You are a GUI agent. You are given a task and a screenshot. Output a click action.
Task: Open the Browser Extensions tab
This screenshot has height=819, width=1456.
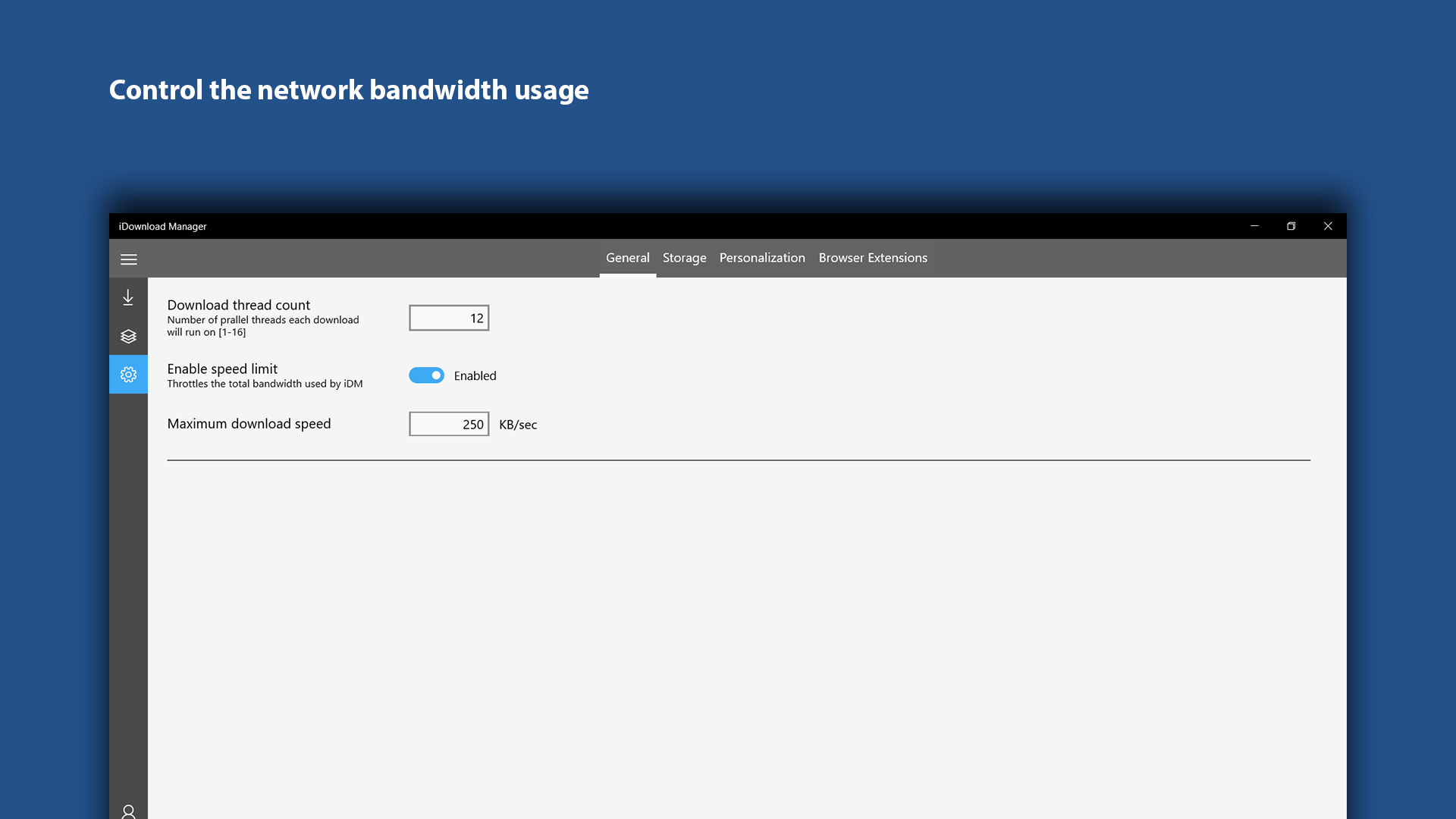[x=873, y=258]
